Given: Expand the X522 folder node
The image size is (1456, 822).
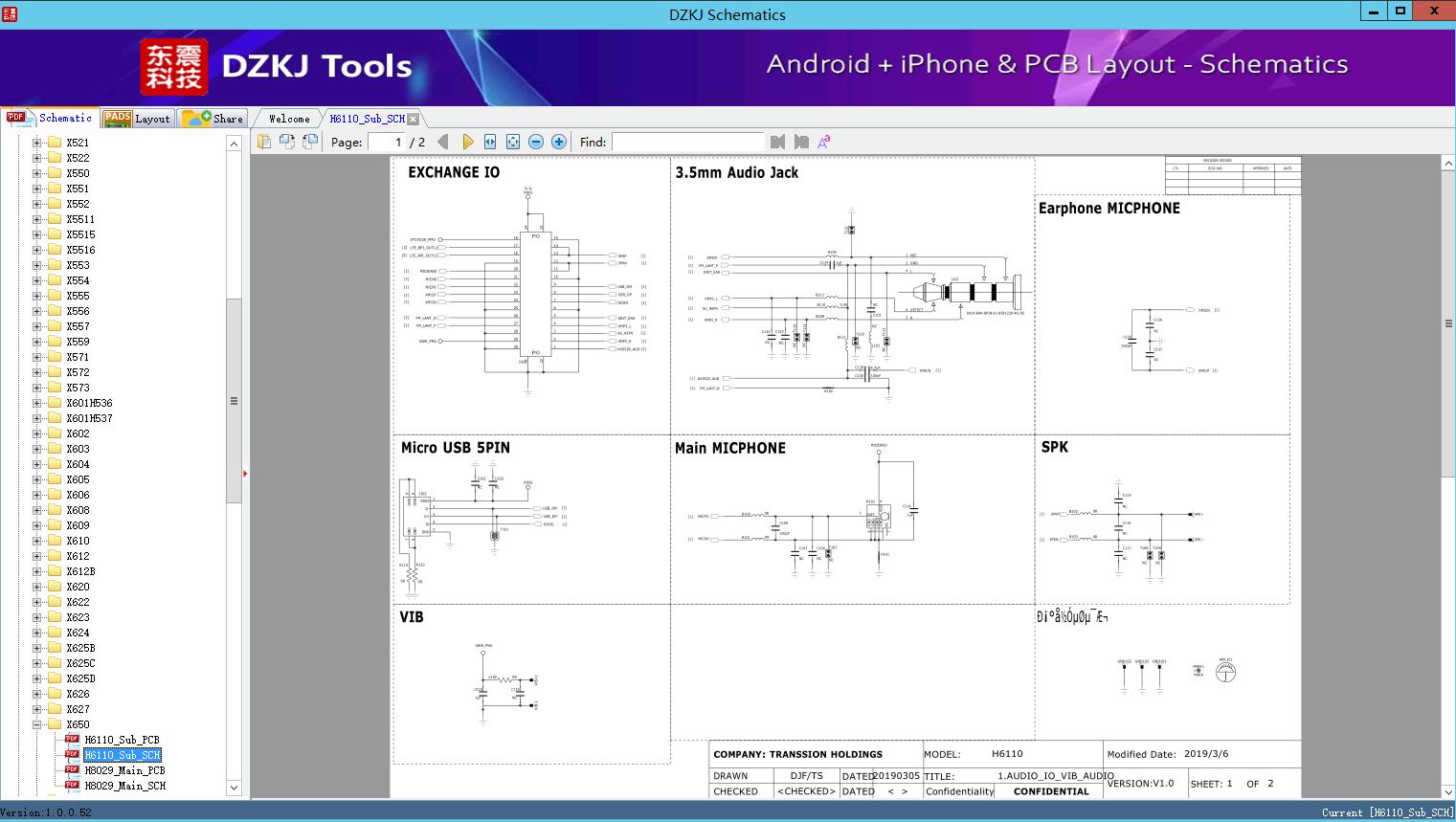Looking at the screenshot, I should (36, 158).
